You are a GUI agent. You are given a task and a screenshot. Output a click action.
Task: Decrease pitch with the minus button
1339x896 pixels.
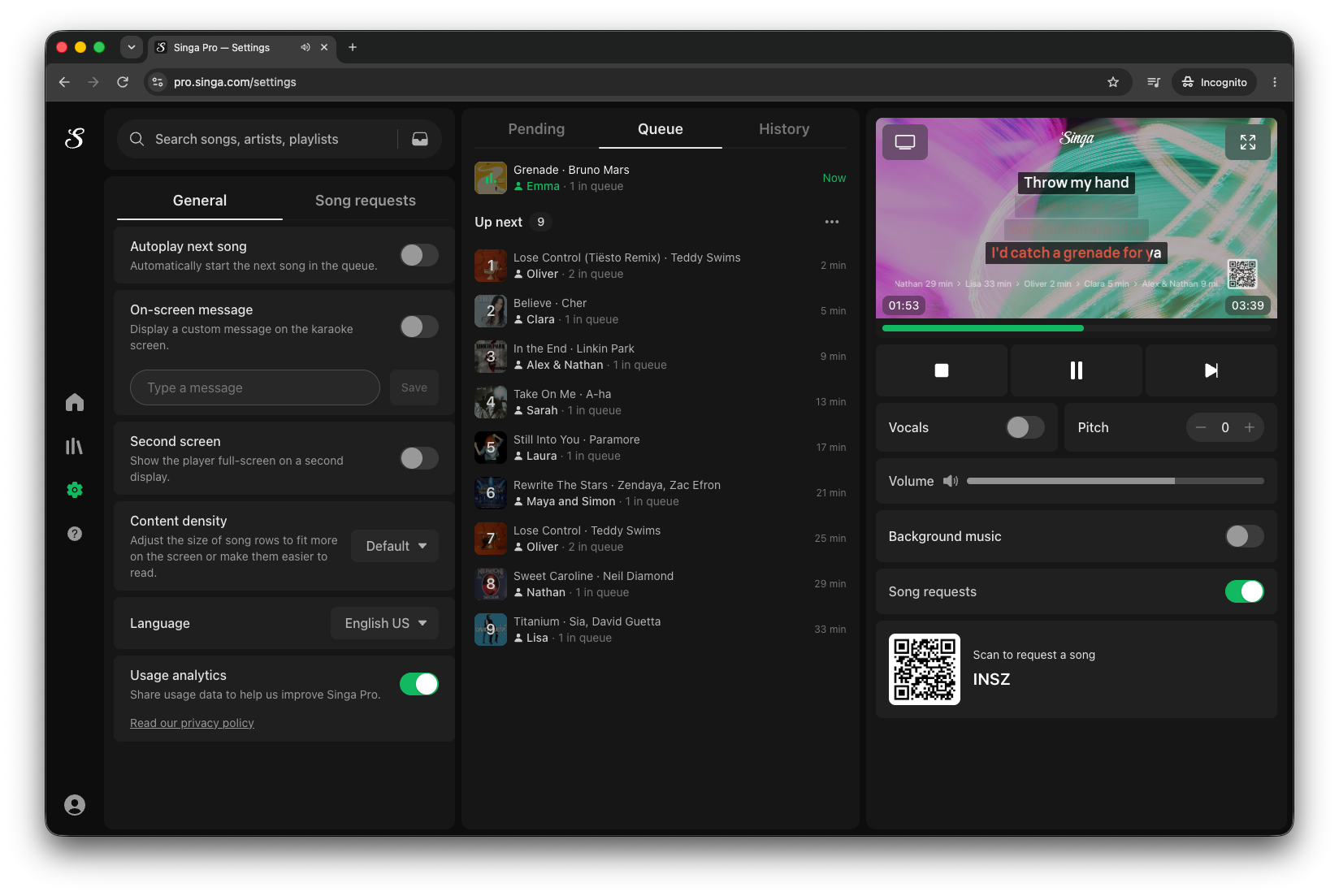coord(1201,427)
